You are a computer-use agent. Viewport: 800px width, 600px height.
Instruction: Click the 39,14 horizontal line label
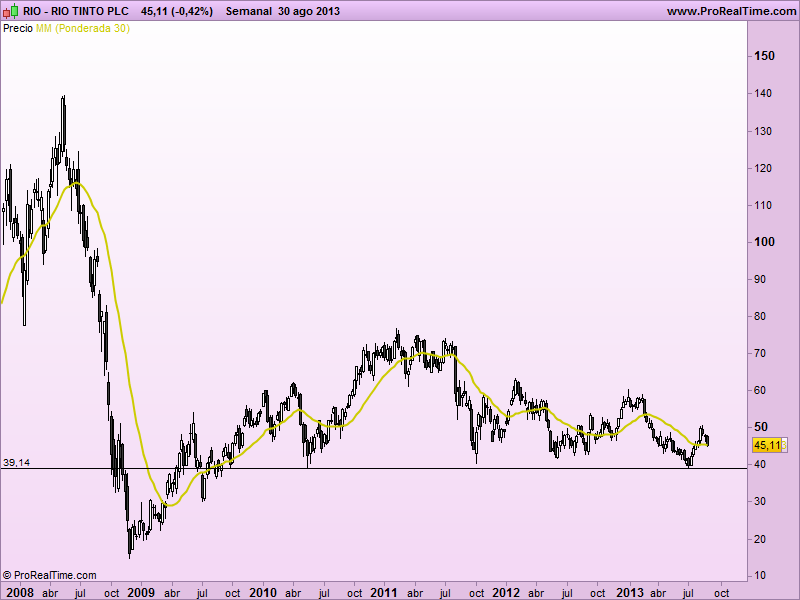16,463
